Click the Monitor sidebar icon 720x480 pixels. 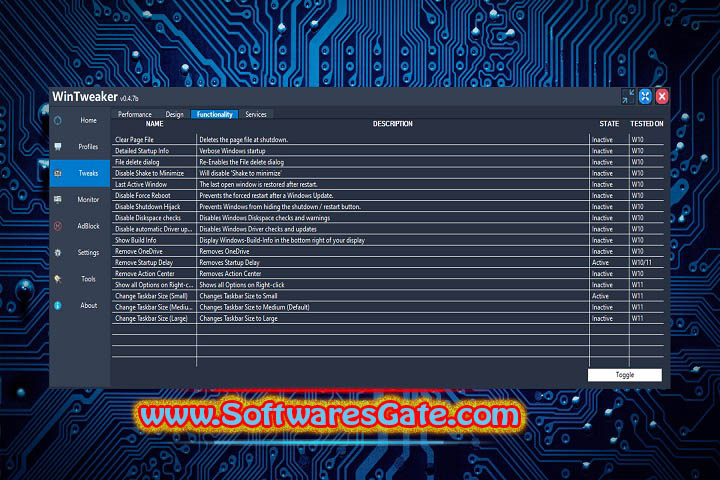tap(58, 199)
